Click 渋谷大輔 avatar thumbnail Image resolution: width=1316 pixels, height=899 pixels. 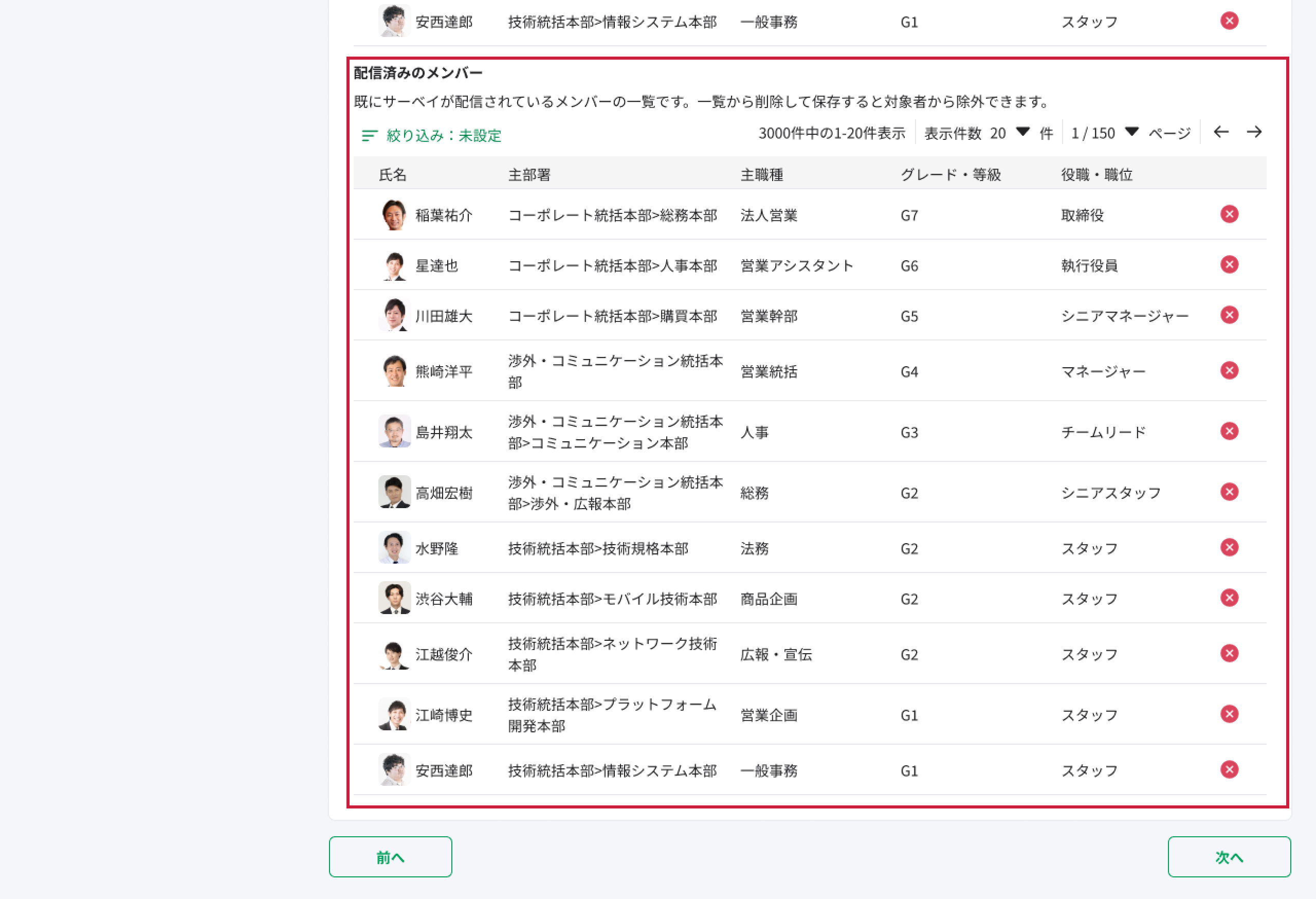pyautogui.click(x=394, y=598)
